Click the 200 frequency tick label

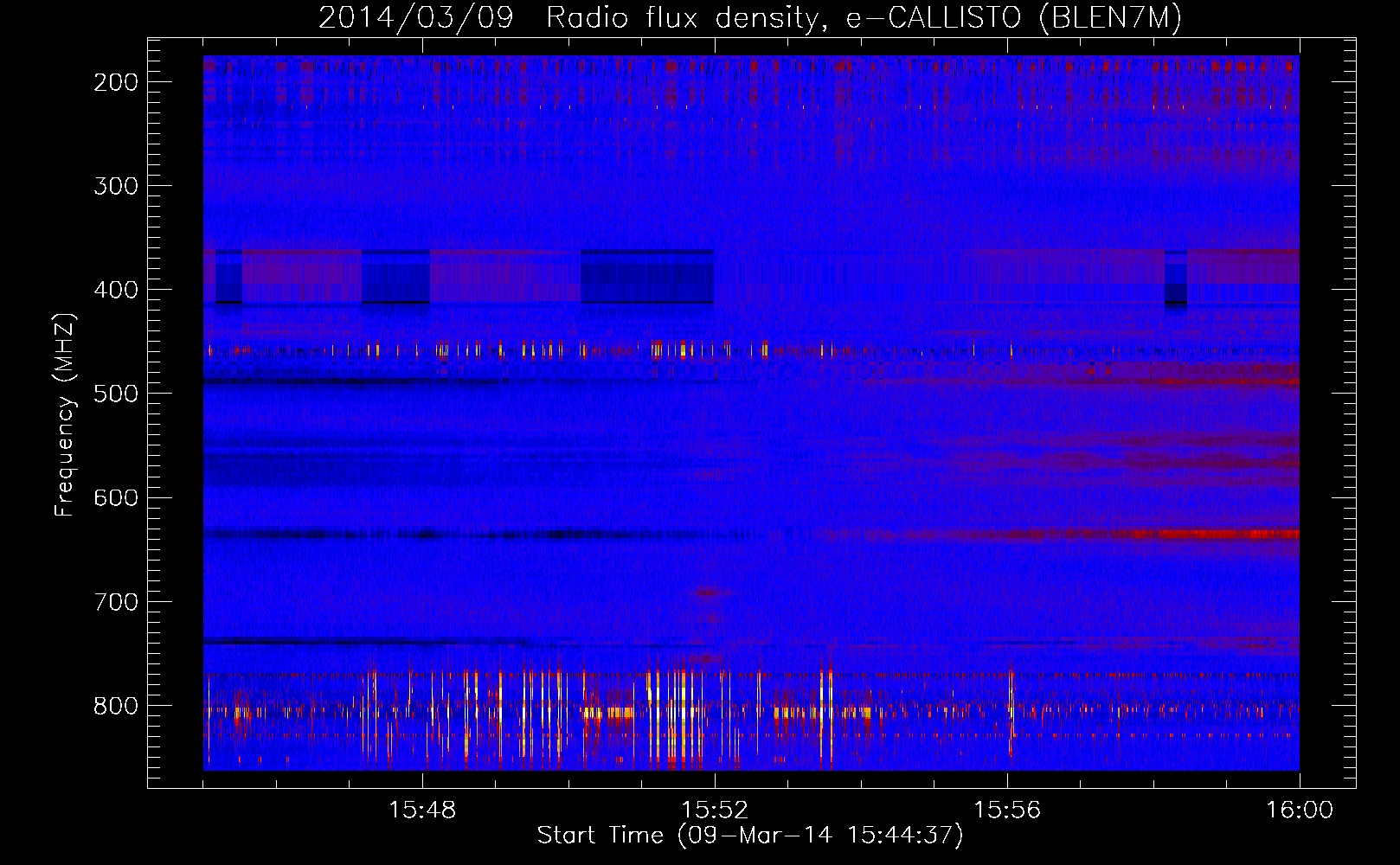[x=116, y=82]
